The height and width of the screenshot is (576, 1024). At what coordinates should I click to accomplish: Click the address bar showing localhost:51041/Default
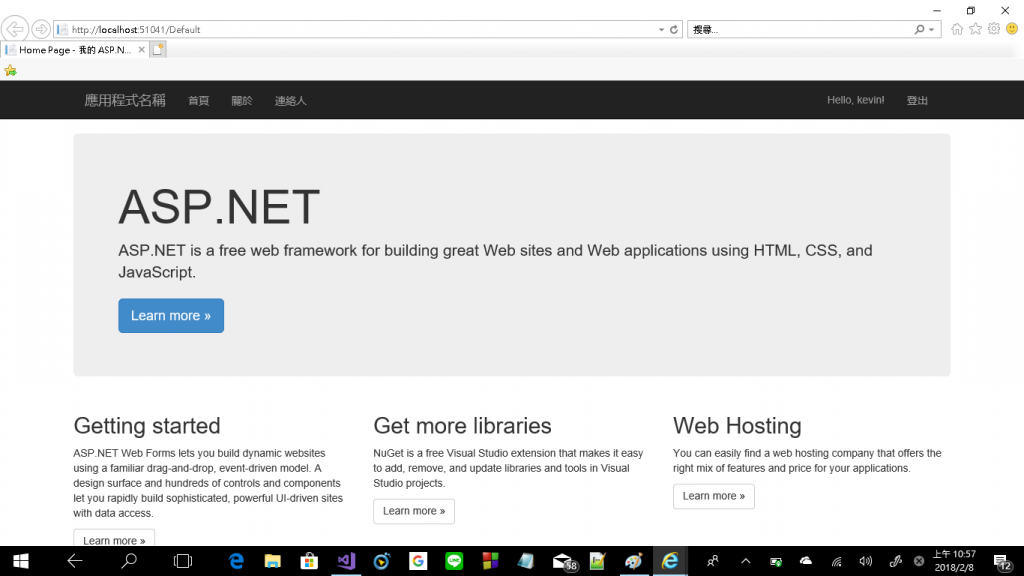click(x=356, y=29)
